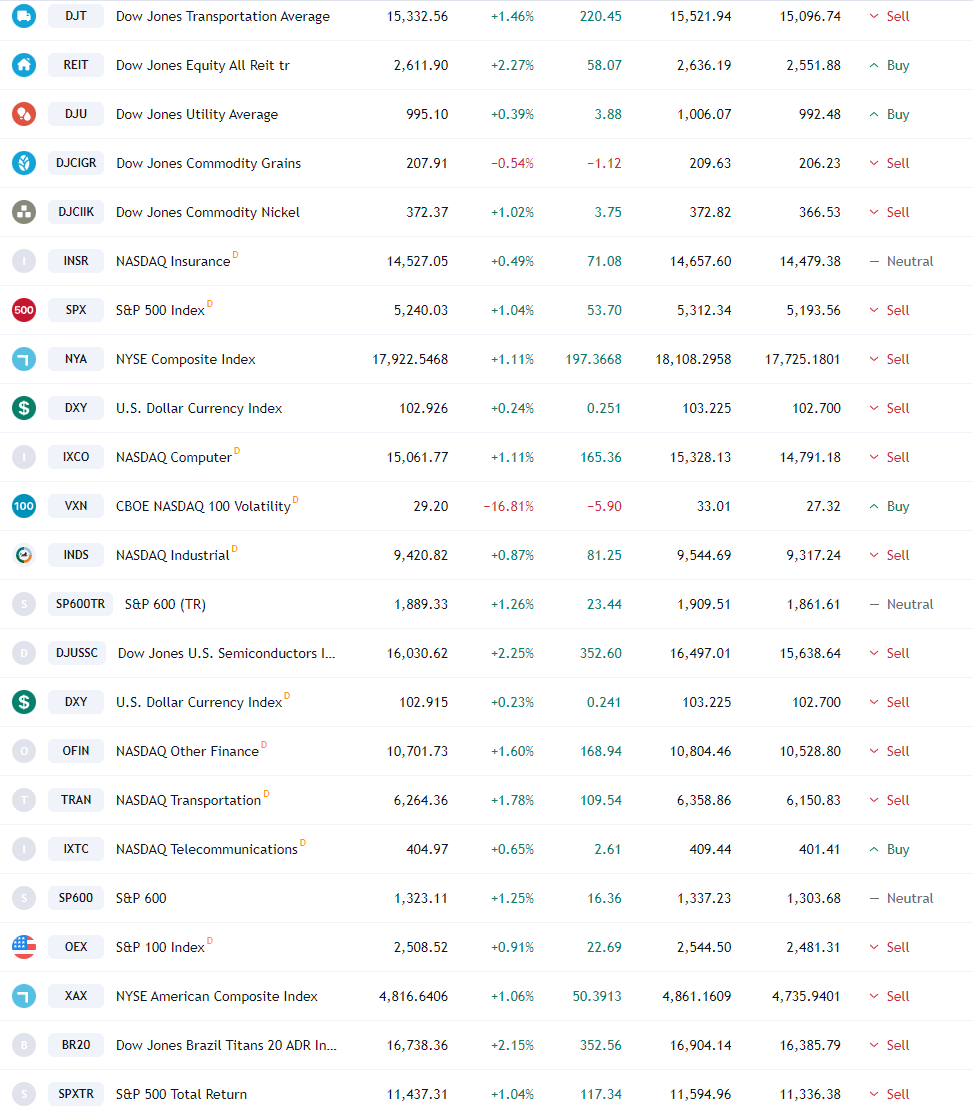The height and width of the screenshot is (1107, 973).
Task: Open Dow Jones Equity All Reit tr
Action: tap(203, 65)
